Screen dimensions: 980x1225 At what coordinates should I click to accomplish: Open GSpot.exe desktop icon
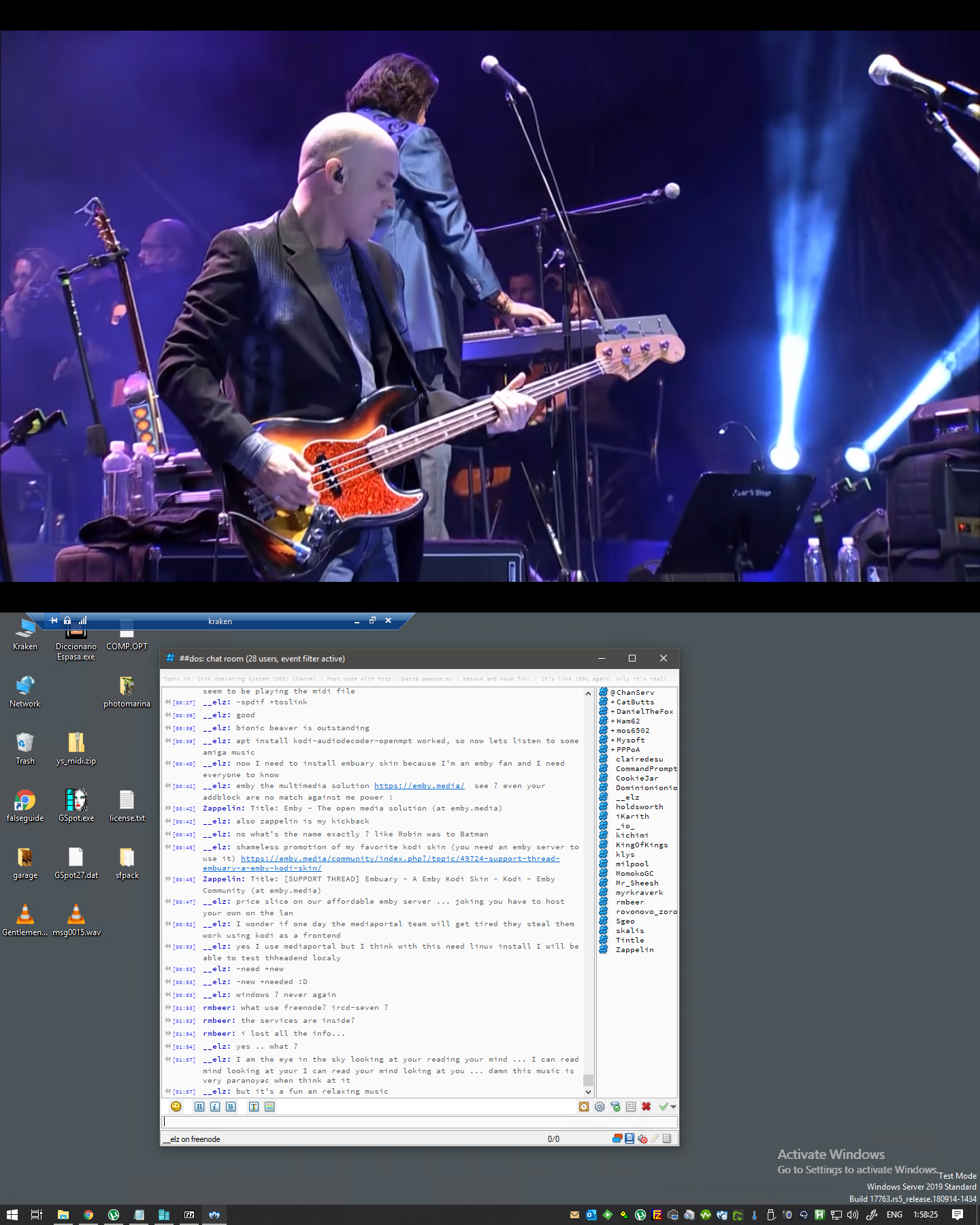coord(76,806)
